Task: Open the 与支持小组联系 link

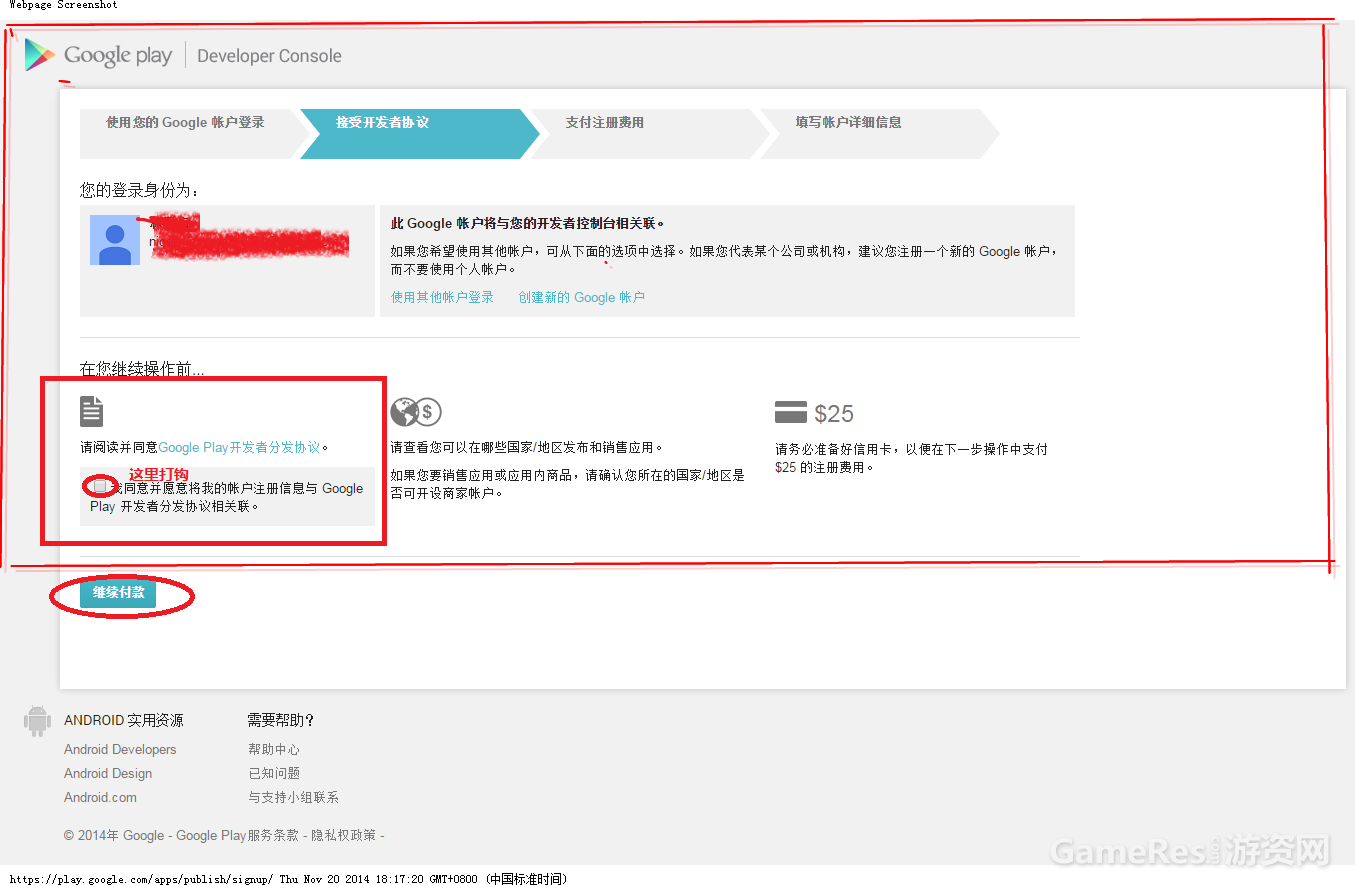Action: pos(293,797)
